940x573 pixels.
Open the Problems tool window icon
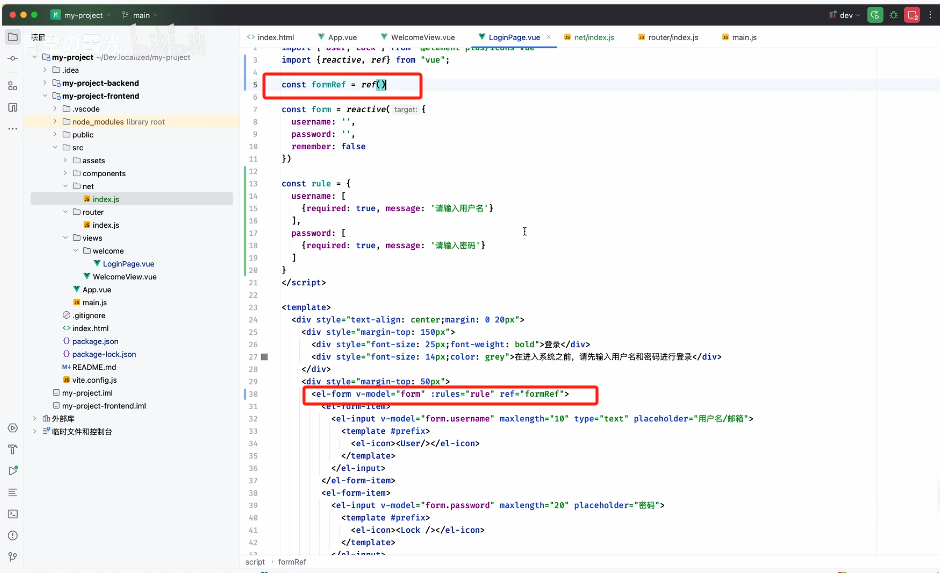(12, 535)
